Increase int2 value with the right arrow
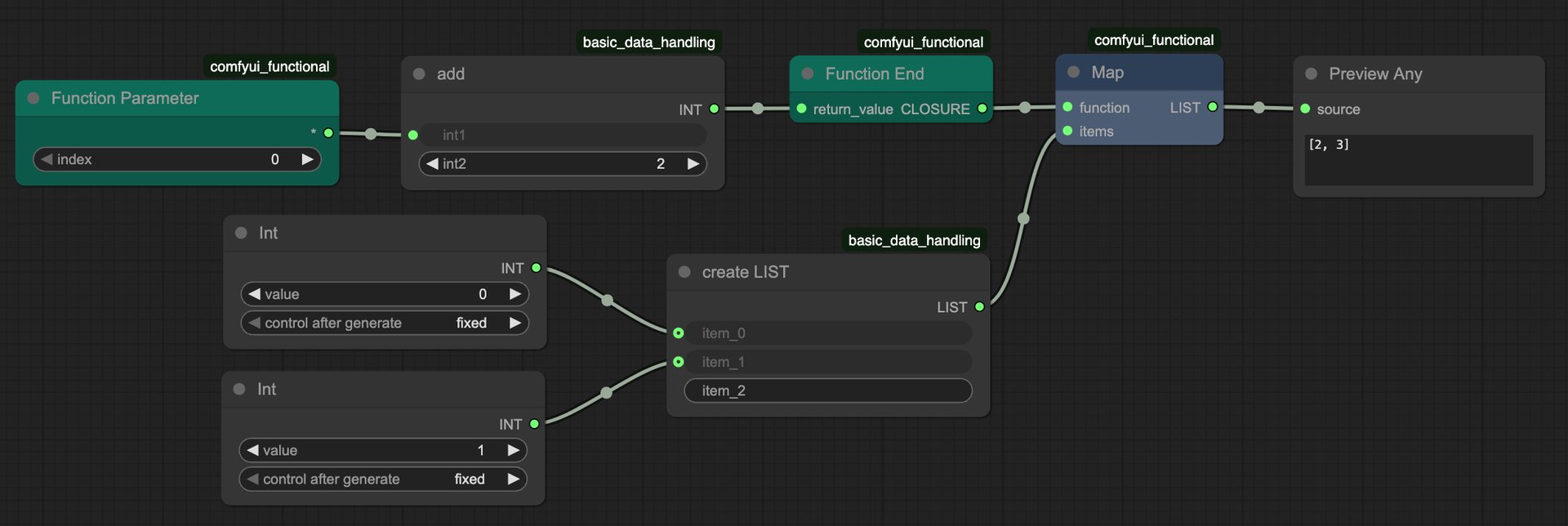The width and height of the screenshot is (1568, 526). (693, 163)
